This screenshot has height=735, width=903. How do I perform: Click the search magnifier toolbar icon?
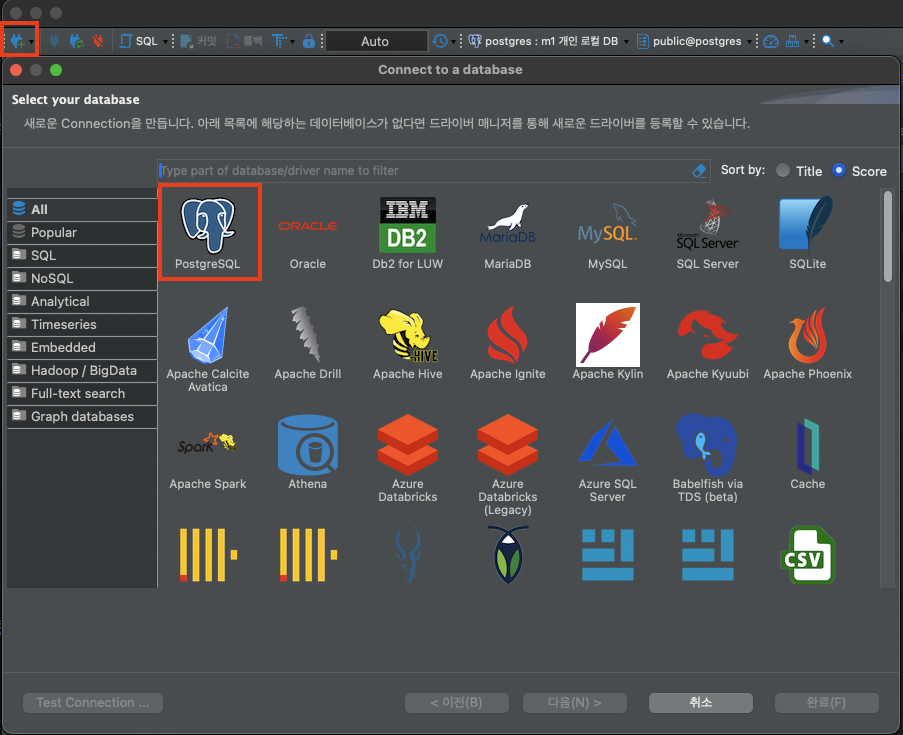click(x=828, y=41)
